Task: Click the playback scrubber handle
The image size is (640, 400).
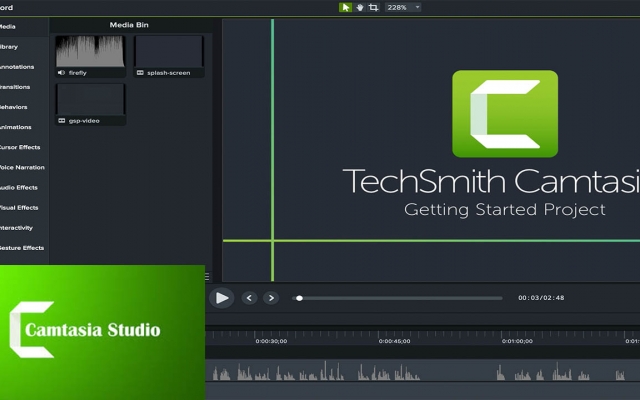Action: pos(300,298)
